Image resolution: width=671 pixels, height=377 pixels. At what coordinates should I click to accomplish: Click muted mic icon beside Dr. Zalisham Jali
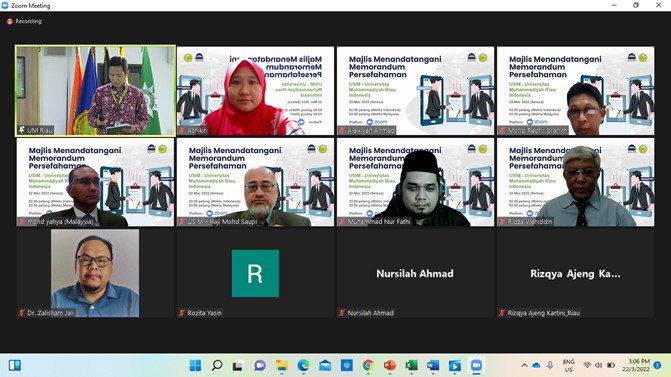click(21, 313)
